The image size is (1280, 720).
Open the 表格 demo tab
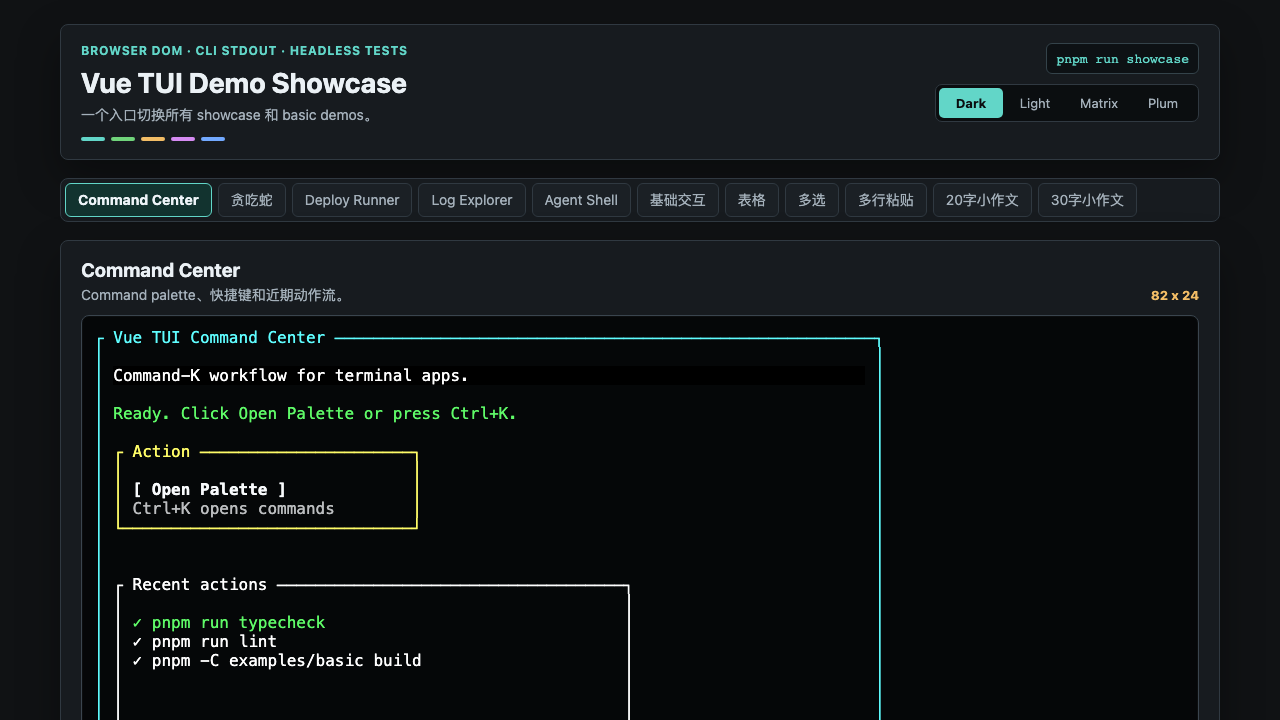coord(752,200)
